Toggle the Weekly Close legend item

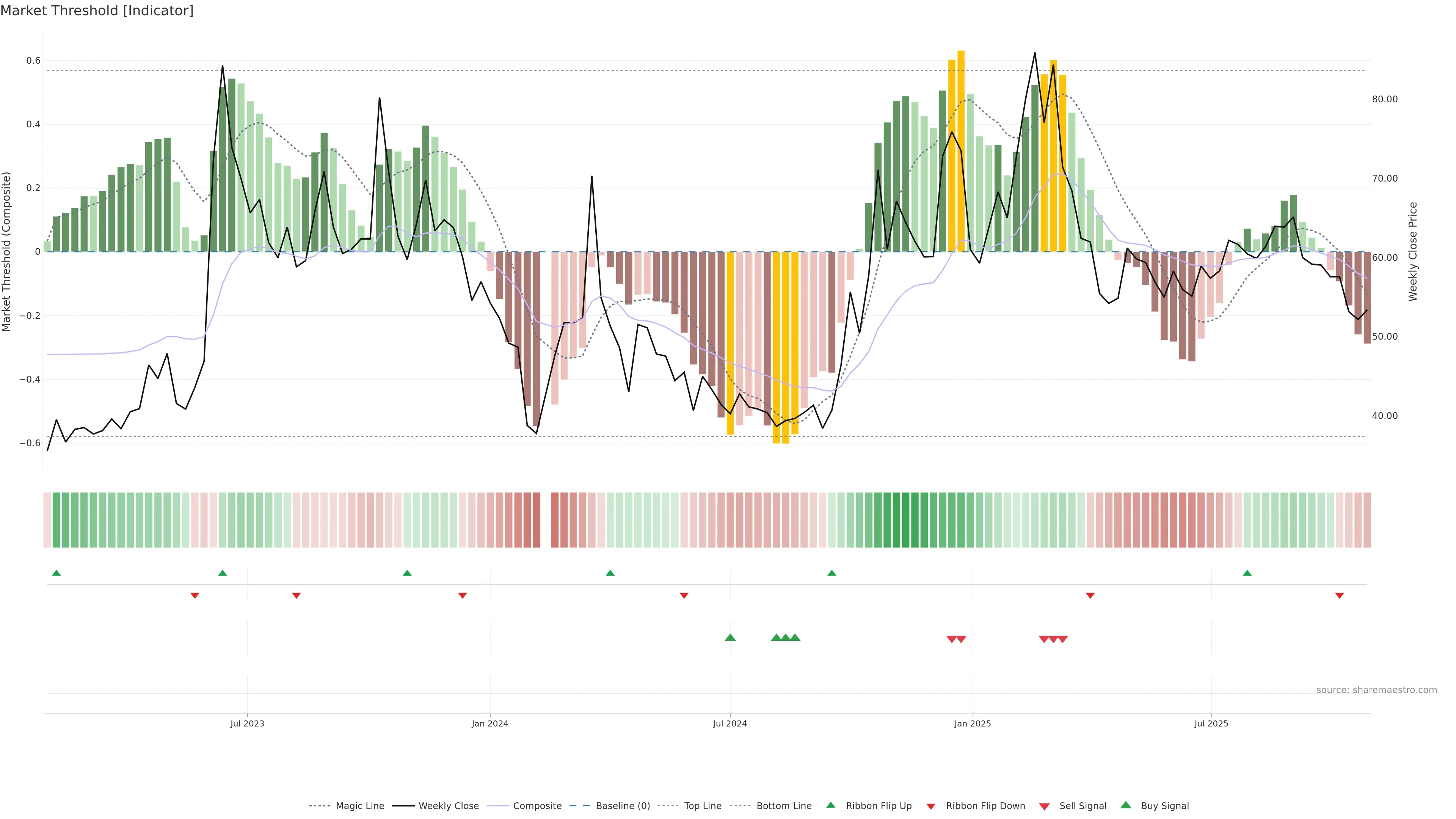coord(448,805)
